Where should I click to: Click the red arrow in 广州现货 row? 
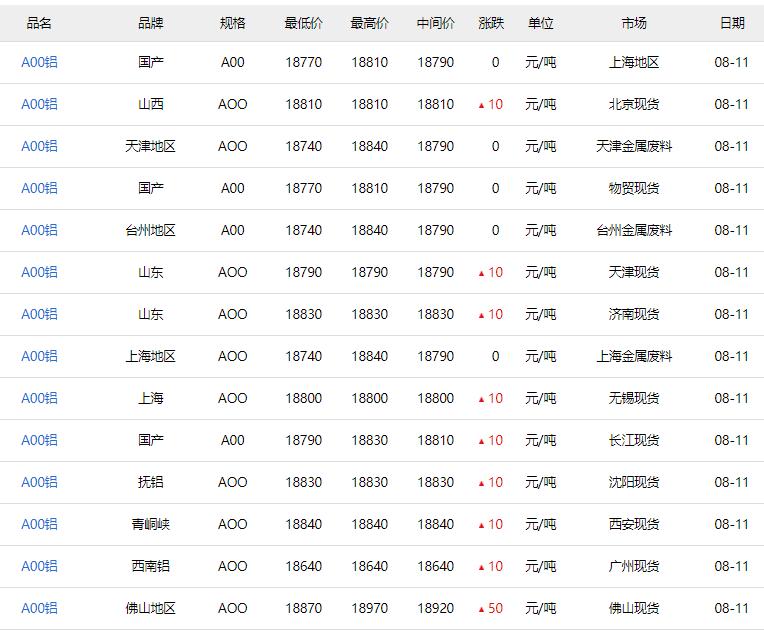click(x=481, y=567)
